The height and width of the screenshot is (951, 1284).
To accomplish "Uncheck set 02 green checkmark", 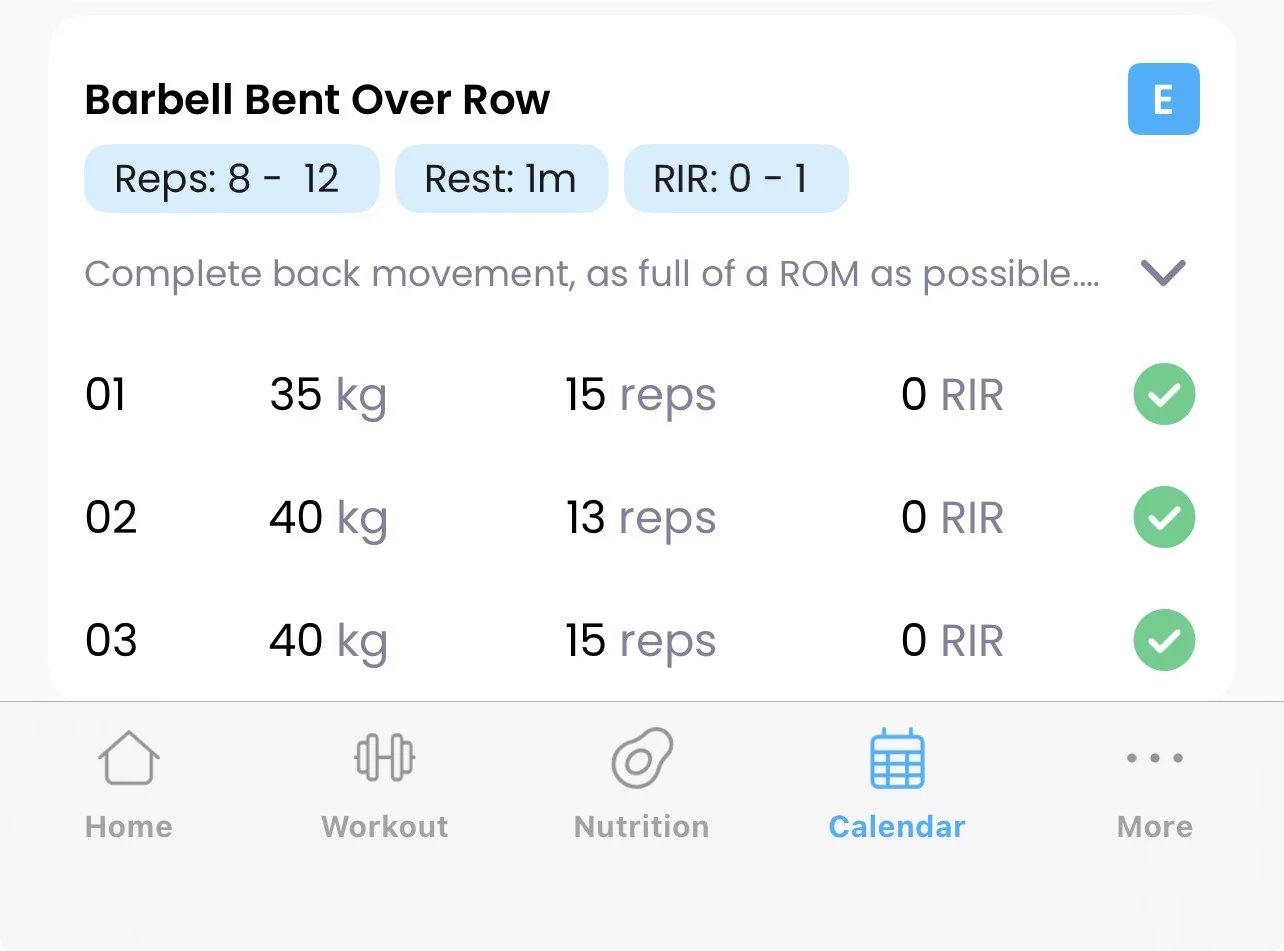I will tap(1164, 517).
